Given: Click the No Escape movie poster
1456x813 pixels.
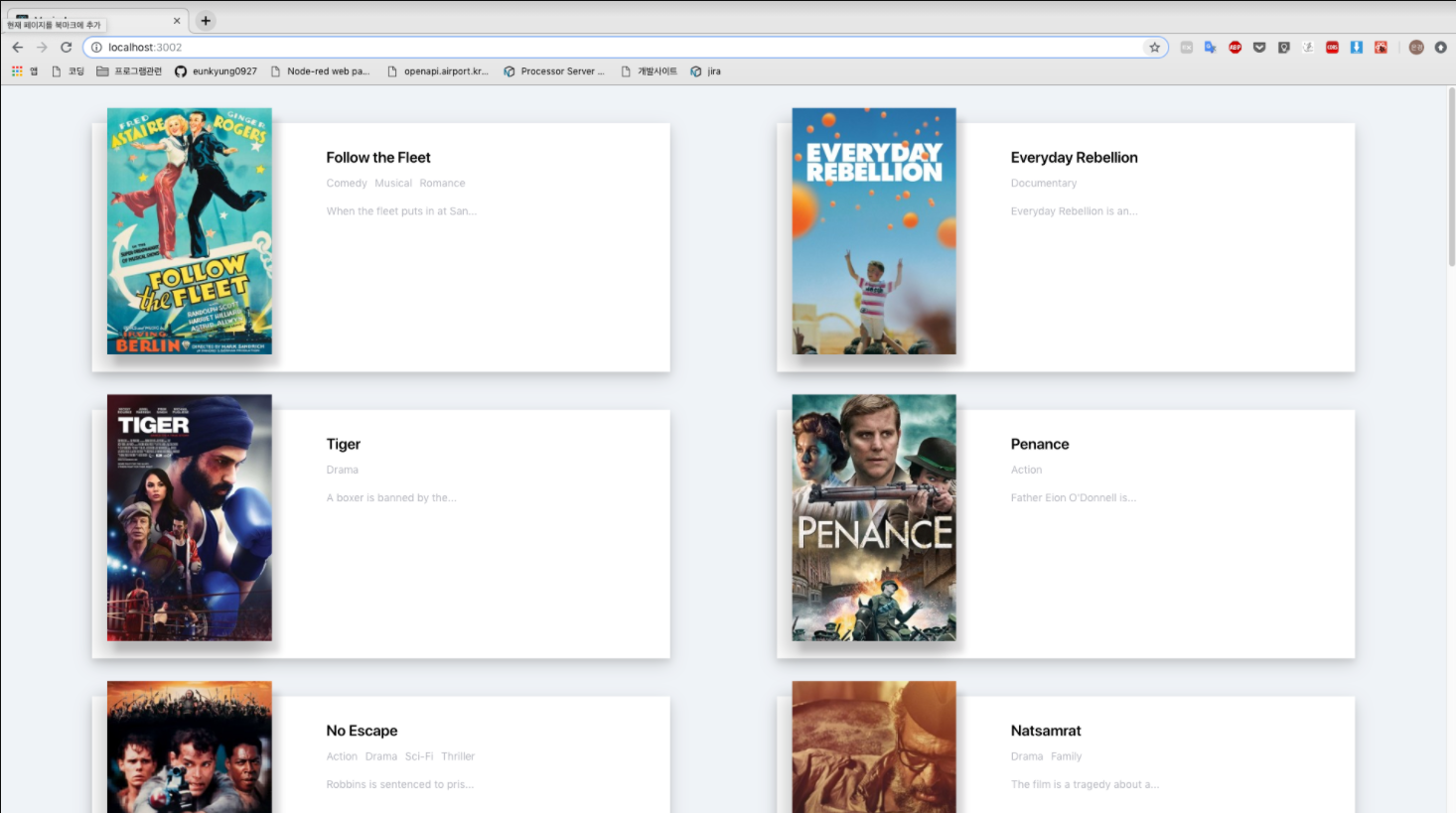Looking at the screenshot, I should [189, 746].
